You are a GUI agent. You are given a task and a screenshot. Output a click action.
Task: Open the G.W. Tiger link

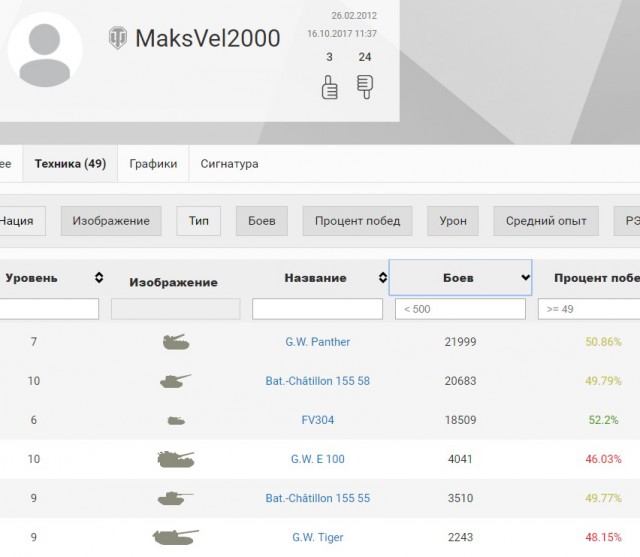point(318,537)
